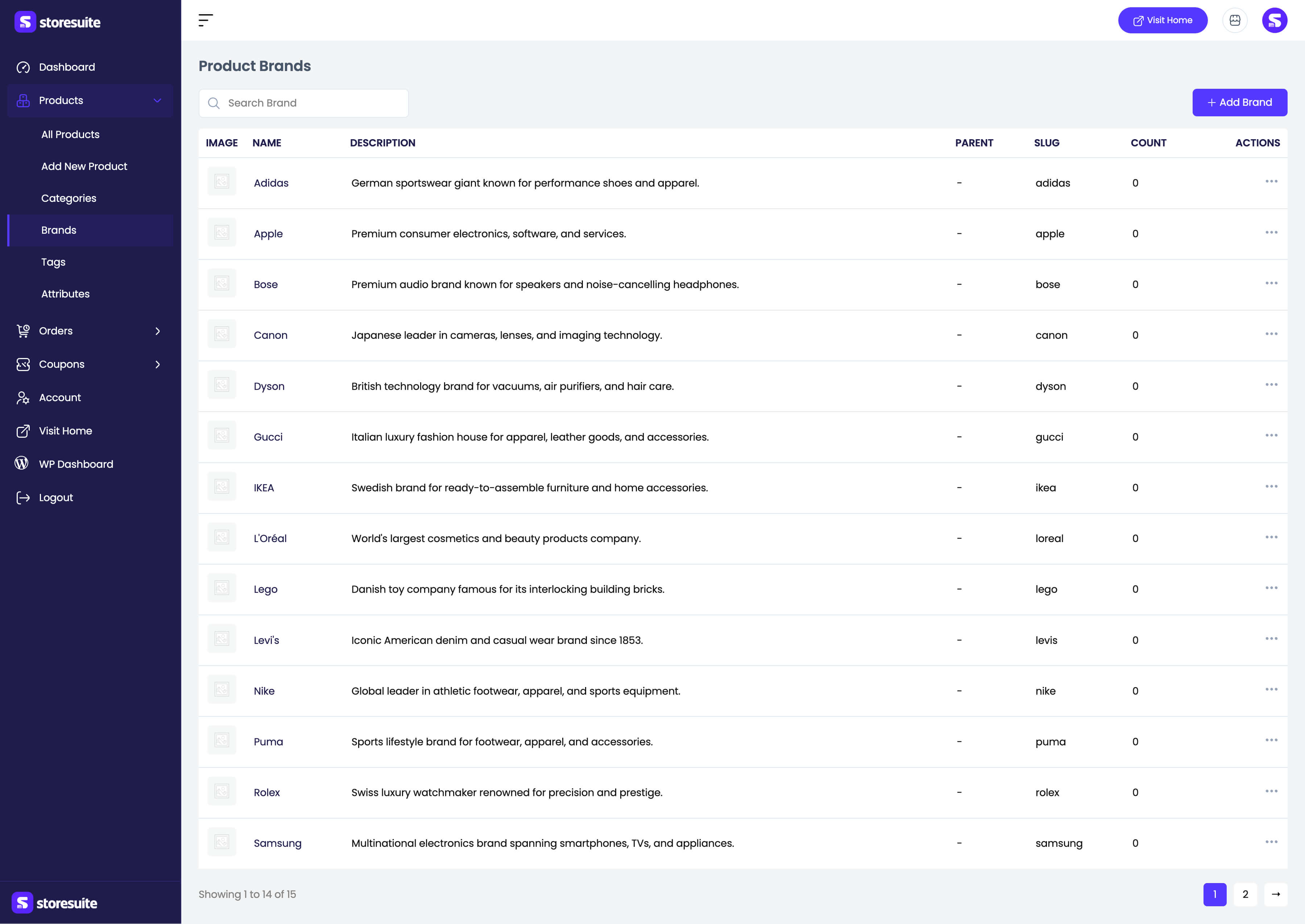The width and height of the screenshot is (1305, 924).
Task: Click the Dashboard gauge icon
Action: pos(23,67)
